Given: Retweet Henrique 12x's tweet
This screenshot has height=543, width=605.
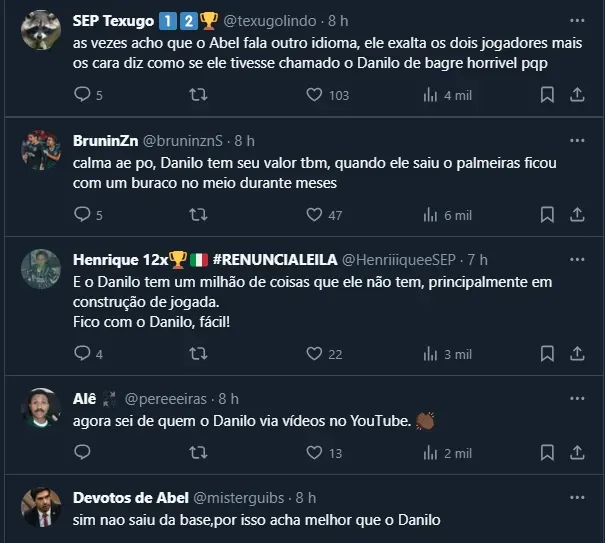Looking at the screenshot, I should pos(198,353).
